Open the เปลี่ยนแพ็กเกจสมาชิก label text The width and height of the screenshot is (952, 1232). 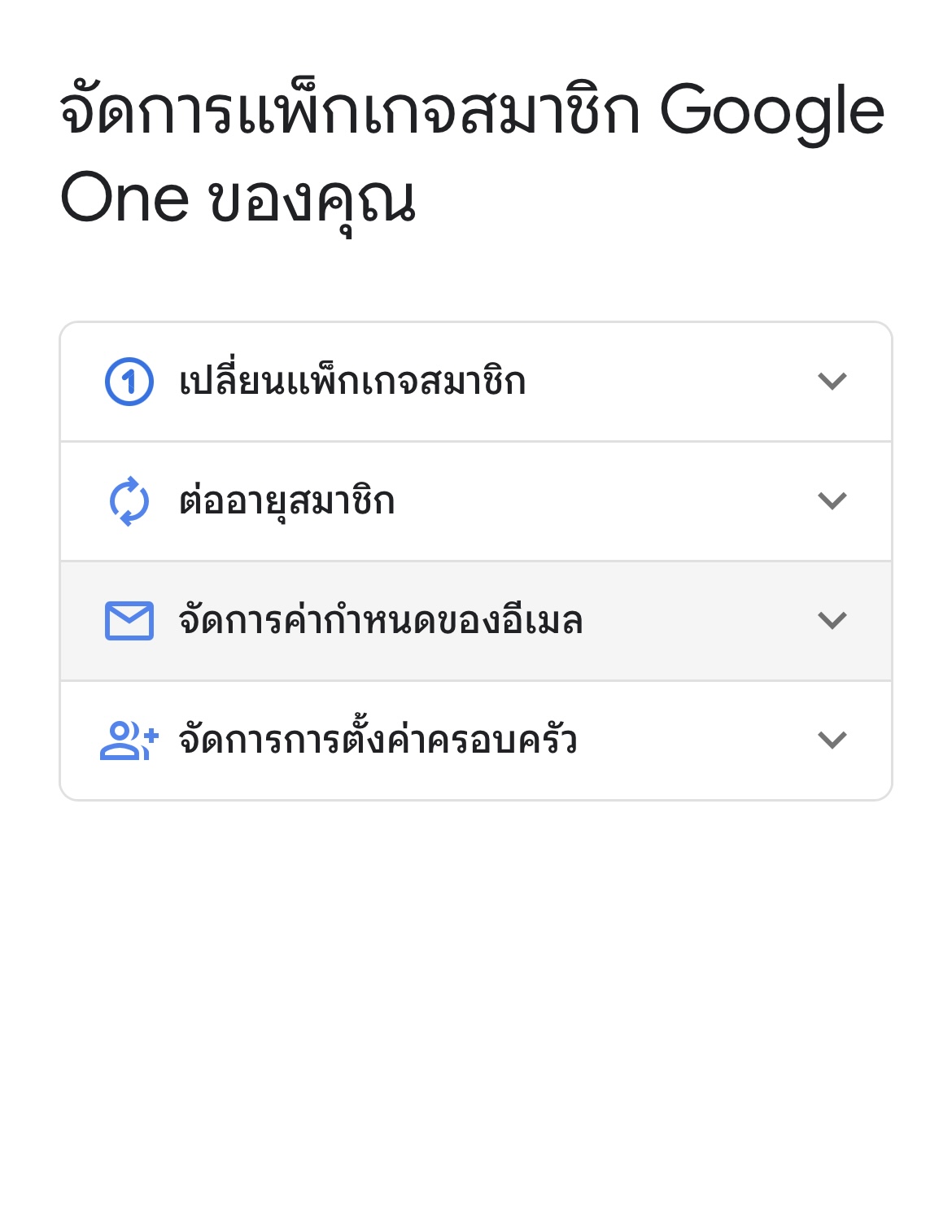(x=352, y=382)
